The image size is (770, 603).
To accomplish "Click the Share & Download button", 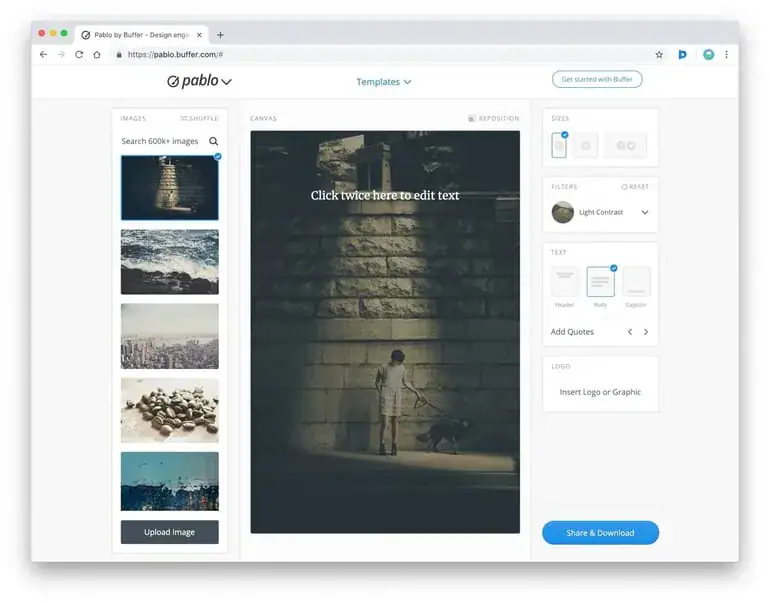I will click(x=600, y=533).
